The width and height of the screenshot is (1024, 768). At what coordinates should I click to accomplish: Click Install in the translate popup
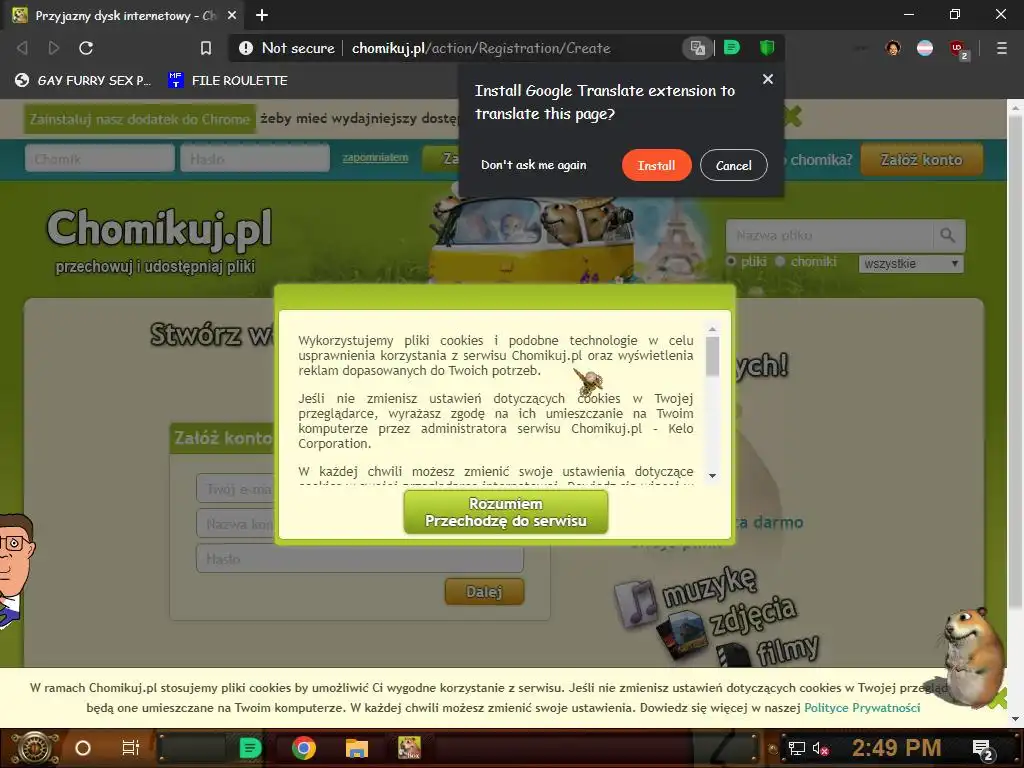tap(656, 165)
